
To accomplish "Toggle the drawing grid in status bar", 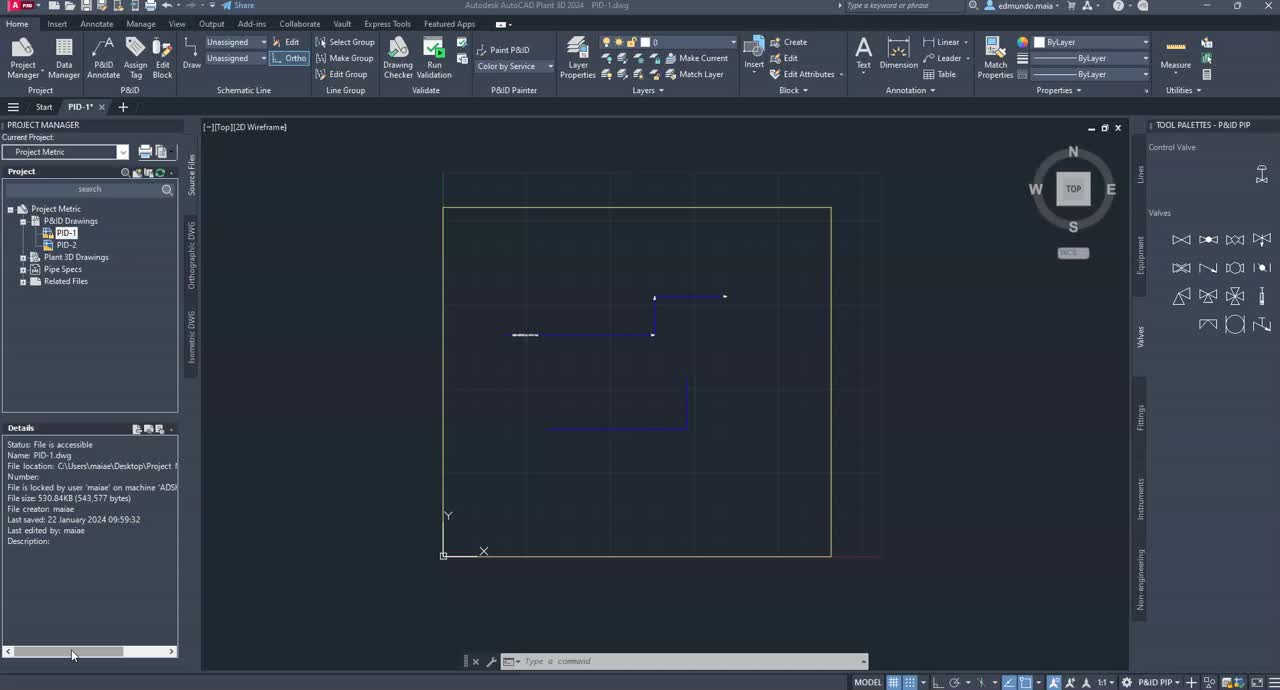I will [x=893, y=682].
